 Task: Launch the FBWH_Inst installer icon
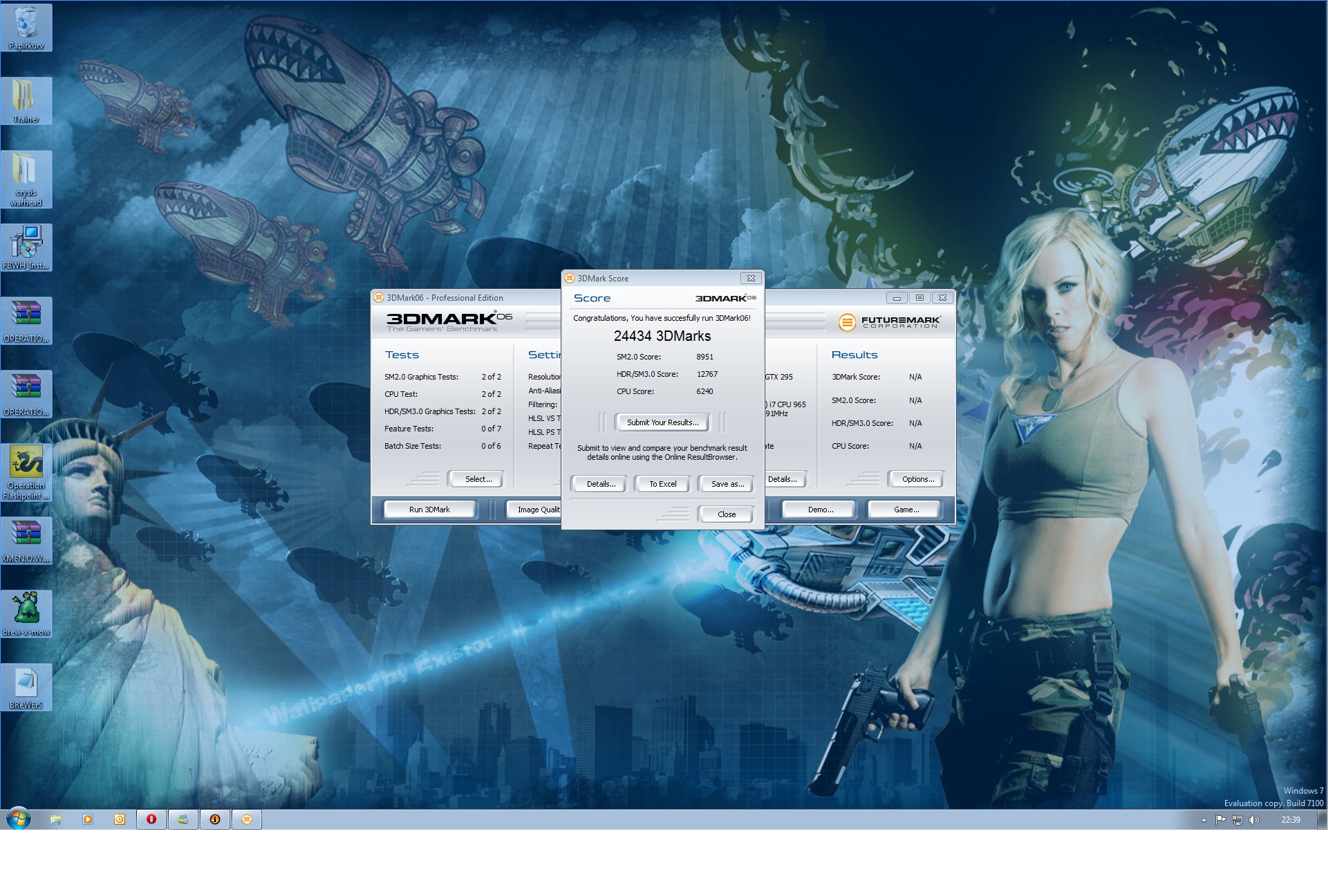[x=26, y=248]
